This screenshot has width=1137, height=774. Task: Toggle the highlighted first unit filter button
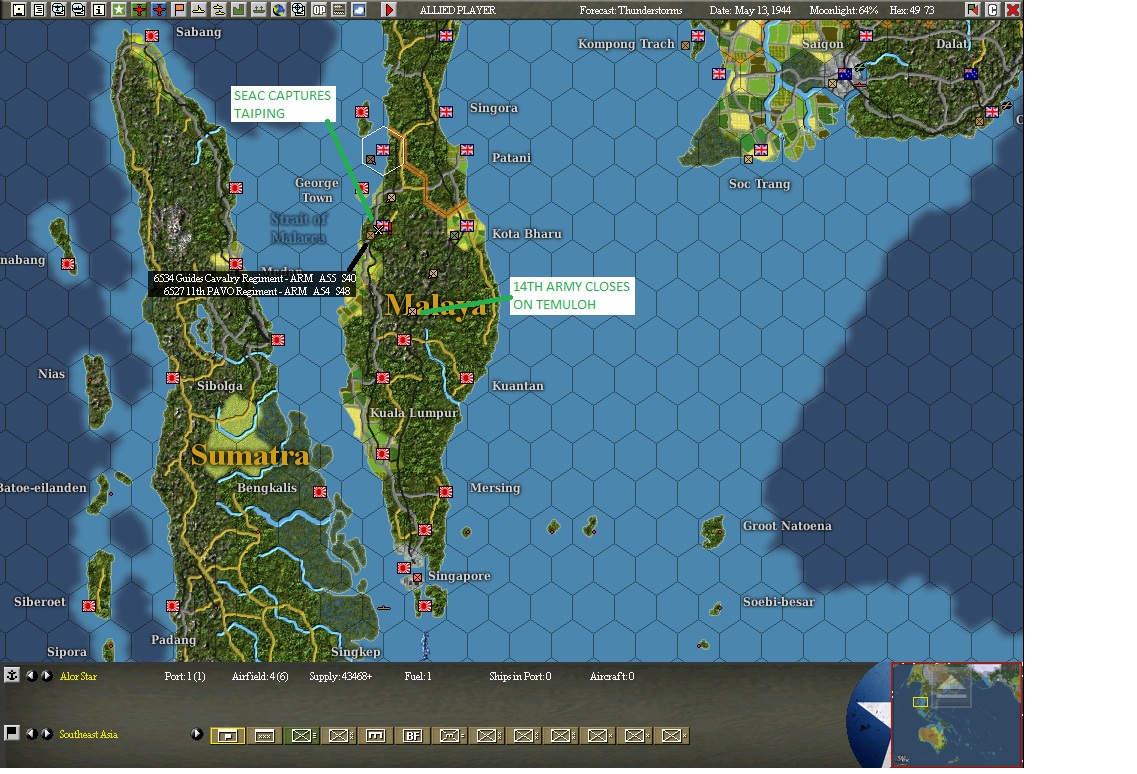[x=228, y=736]
